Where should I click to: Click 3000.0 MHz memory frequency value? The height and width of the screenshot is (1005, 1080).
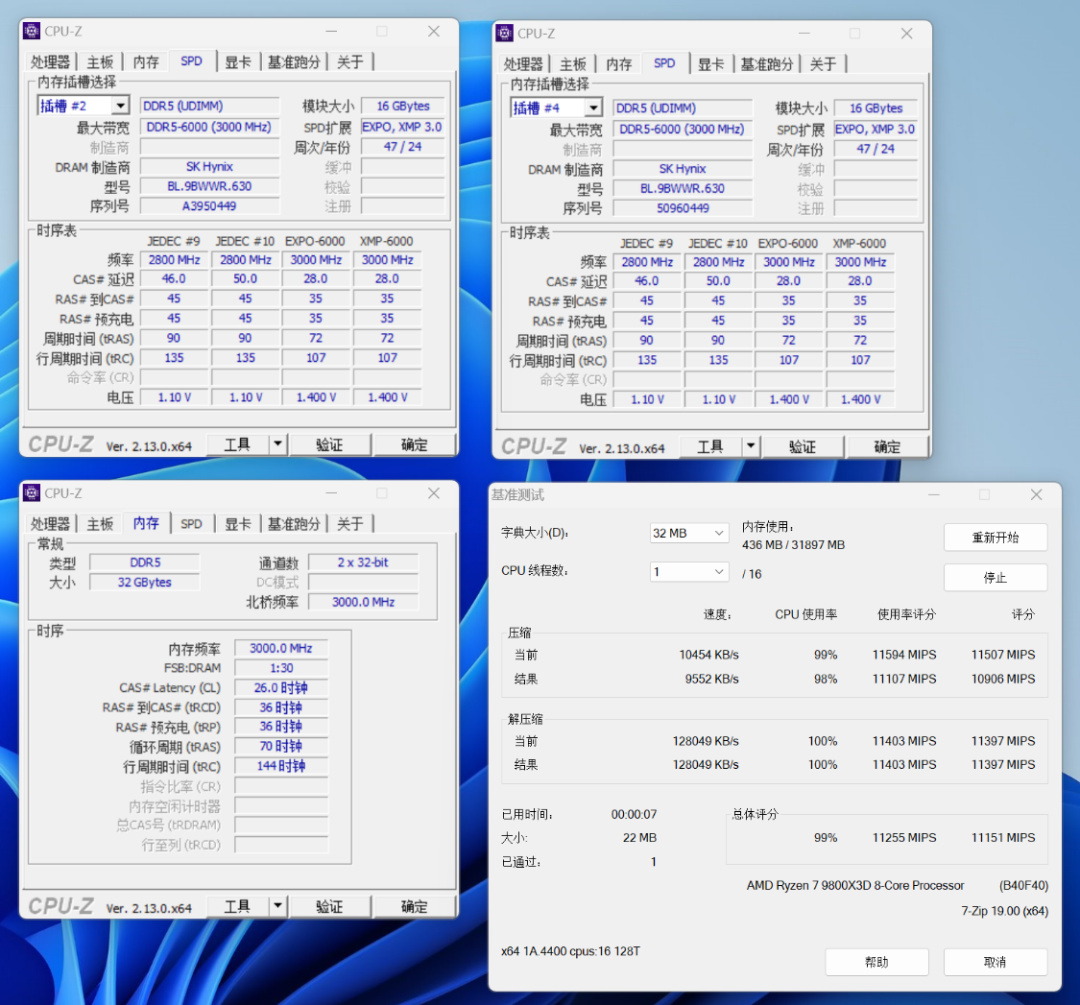[281, 648]
